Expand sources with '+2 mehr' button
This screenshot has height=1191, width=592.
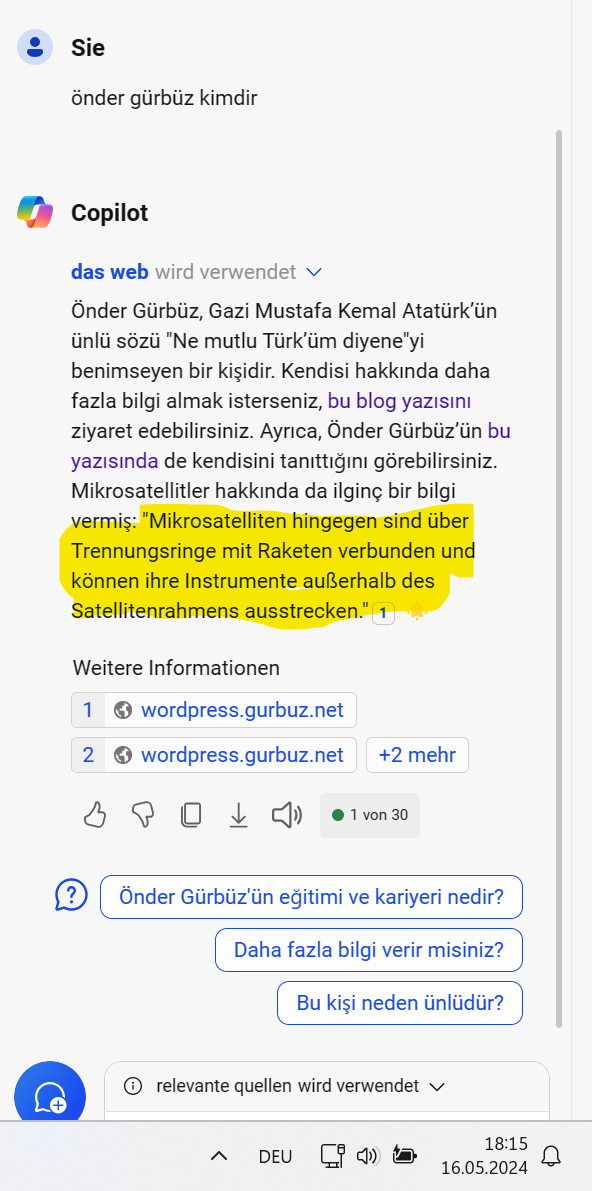(x=417, y=755)
